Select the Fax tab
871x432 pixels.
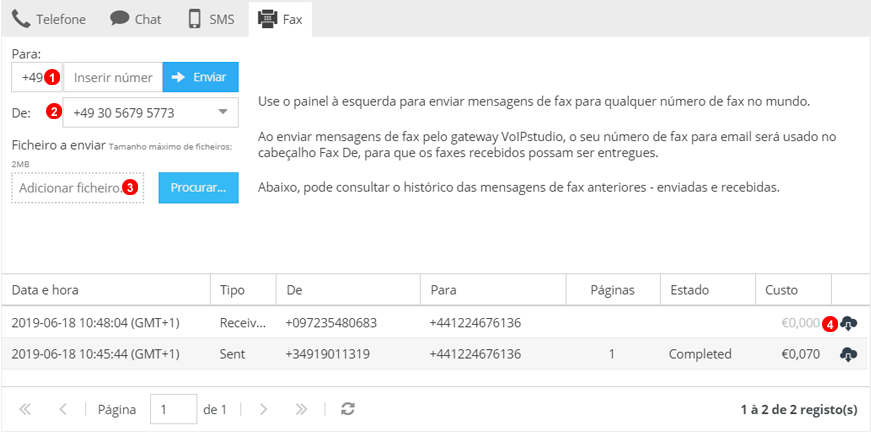(281, 19)
